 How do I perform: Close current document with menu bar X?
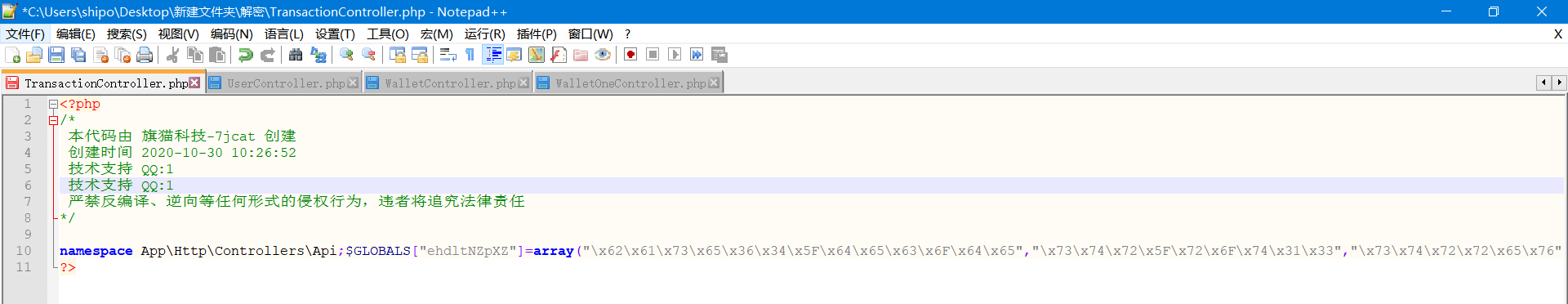click(1557, 34)
